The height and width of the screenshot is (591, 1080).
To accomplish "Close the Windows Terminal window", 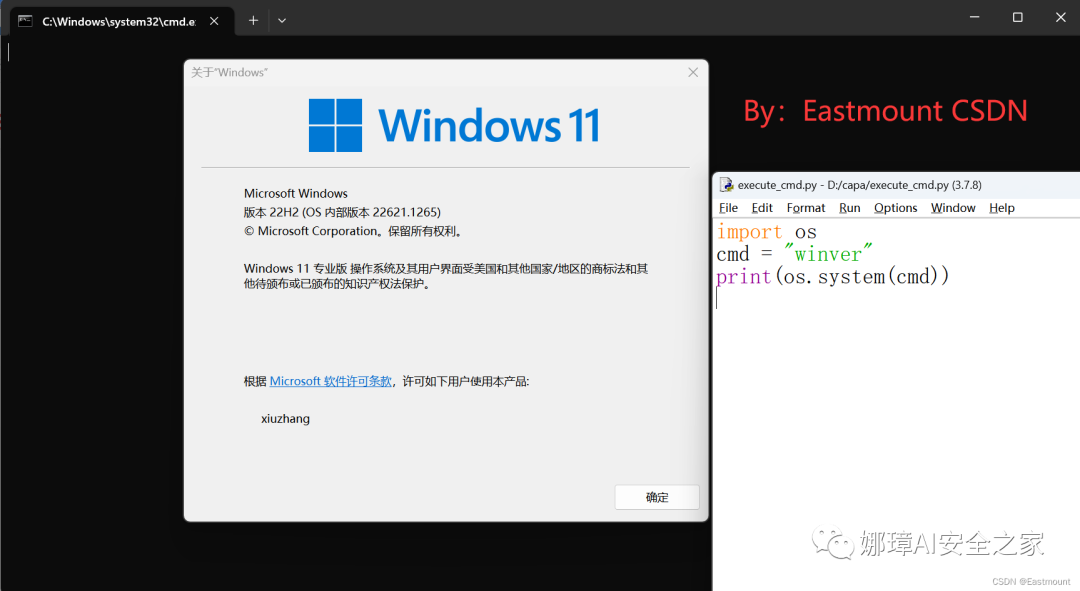I will 1061,17.
